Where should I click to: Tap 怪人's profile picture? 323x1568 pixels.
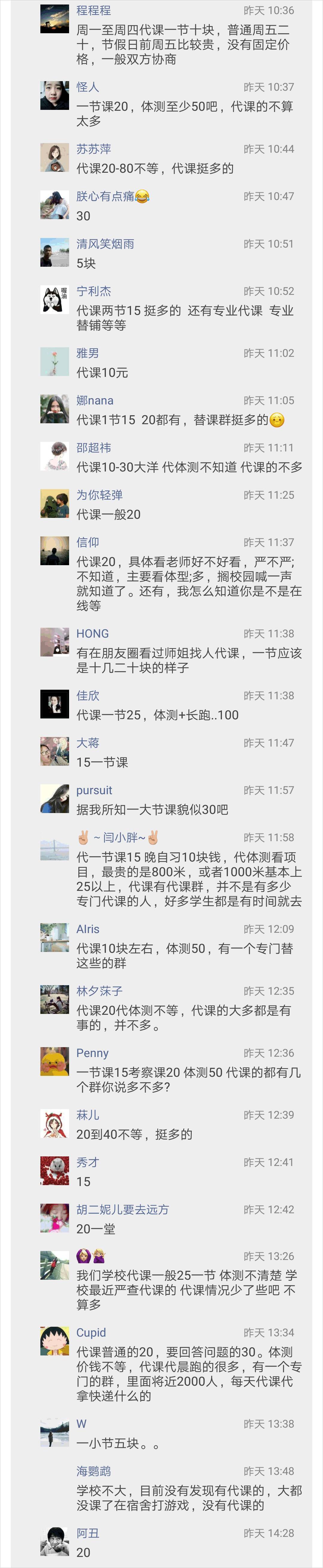click(55, 95)
